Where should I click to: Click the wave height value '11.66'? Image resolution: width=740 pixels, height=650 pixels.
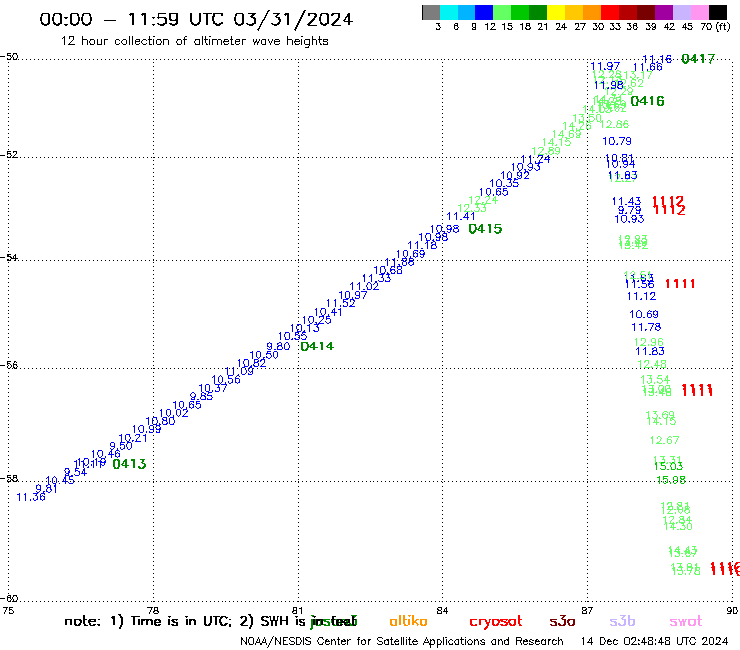[648, 67]
